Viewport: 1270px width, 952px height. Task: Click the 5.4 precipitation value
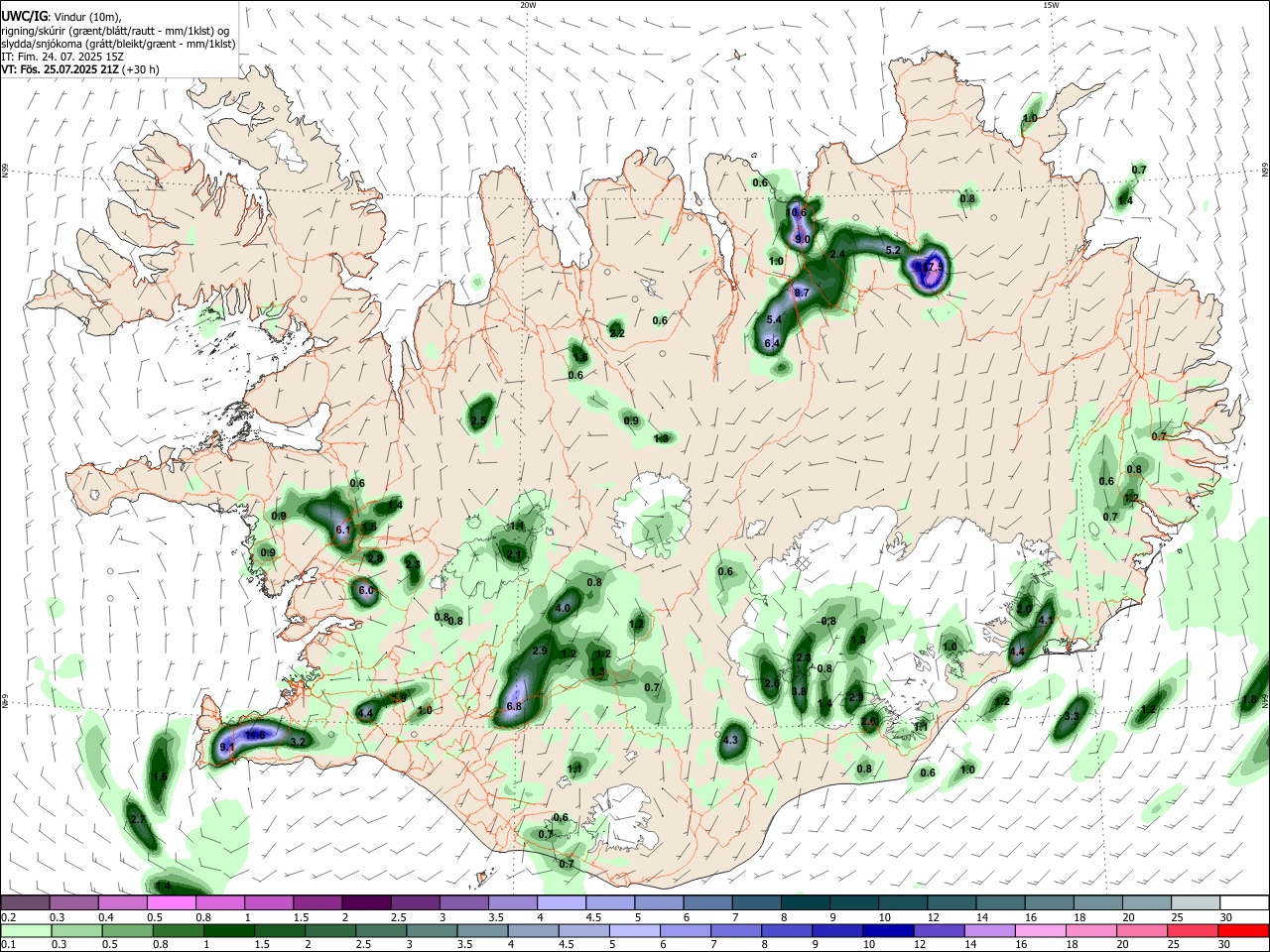click(x=775, y=319)
